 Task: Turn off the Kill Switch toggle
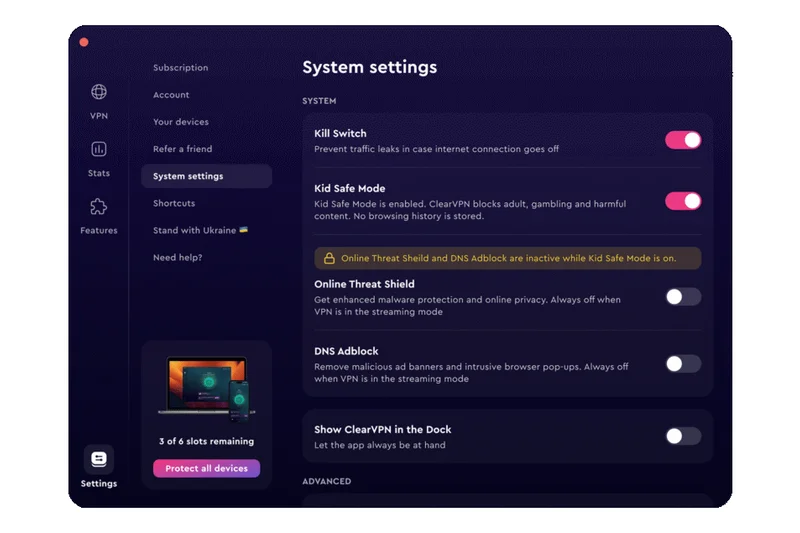click(683, 140)
